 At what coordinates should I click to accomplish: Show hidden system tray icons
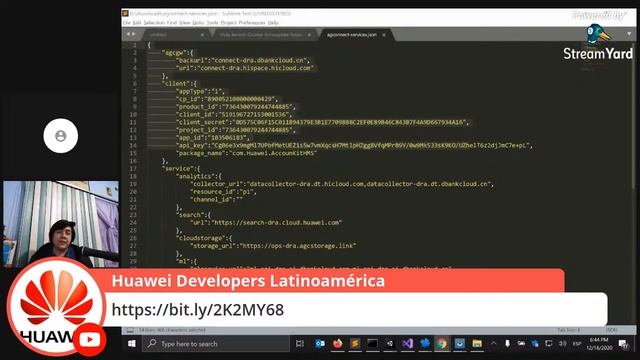point(493,344)
